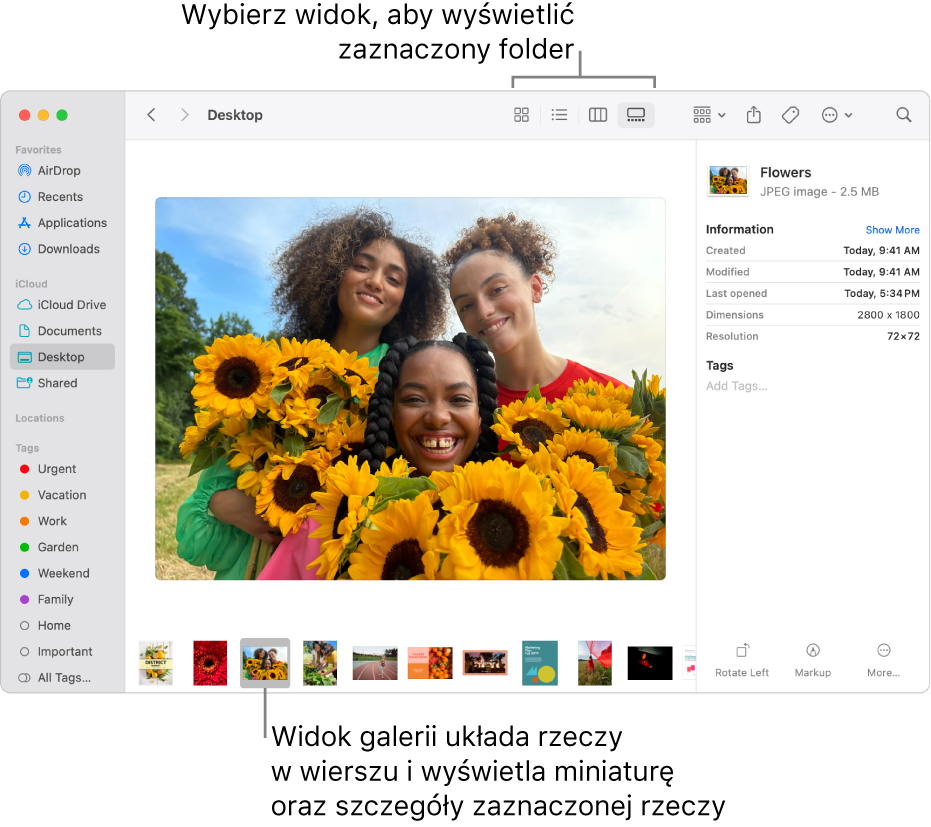931x827 pixels.
Task: Click the large Flowers preview image
Action: (410, 388)
